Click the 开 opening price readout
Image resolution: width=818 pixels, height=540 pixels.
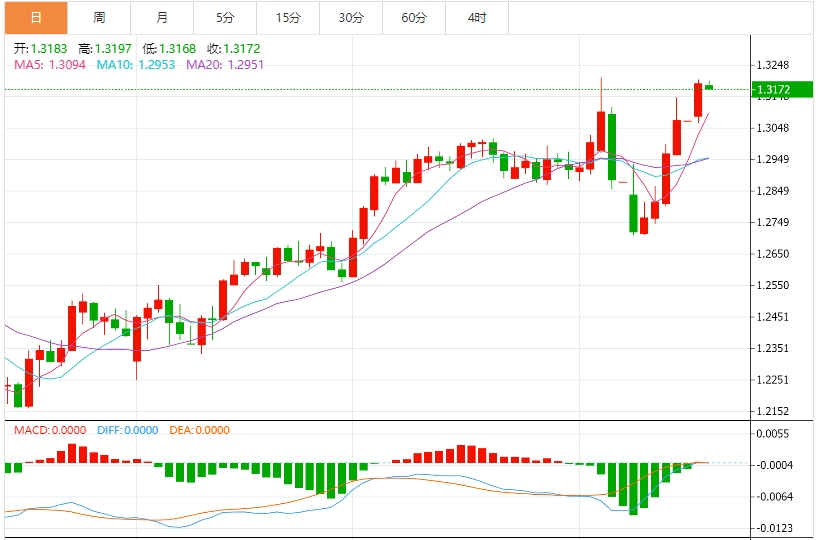coord(39,48)
